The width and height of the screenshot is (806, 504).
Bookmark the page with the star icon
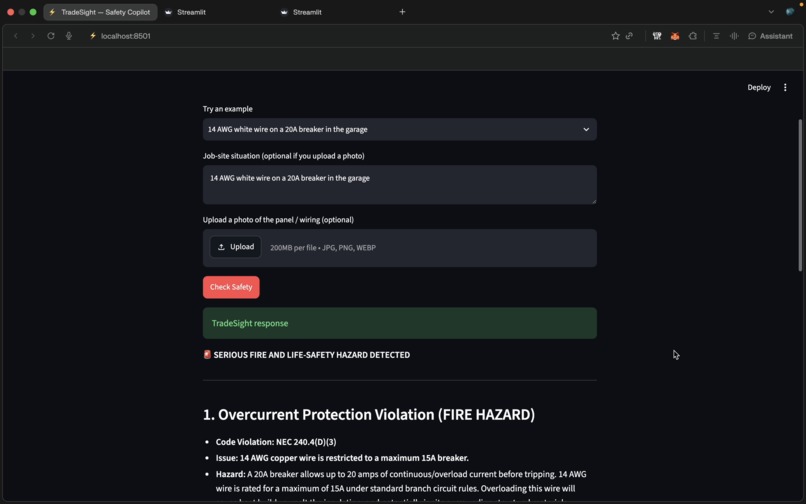tap(615, 36)
